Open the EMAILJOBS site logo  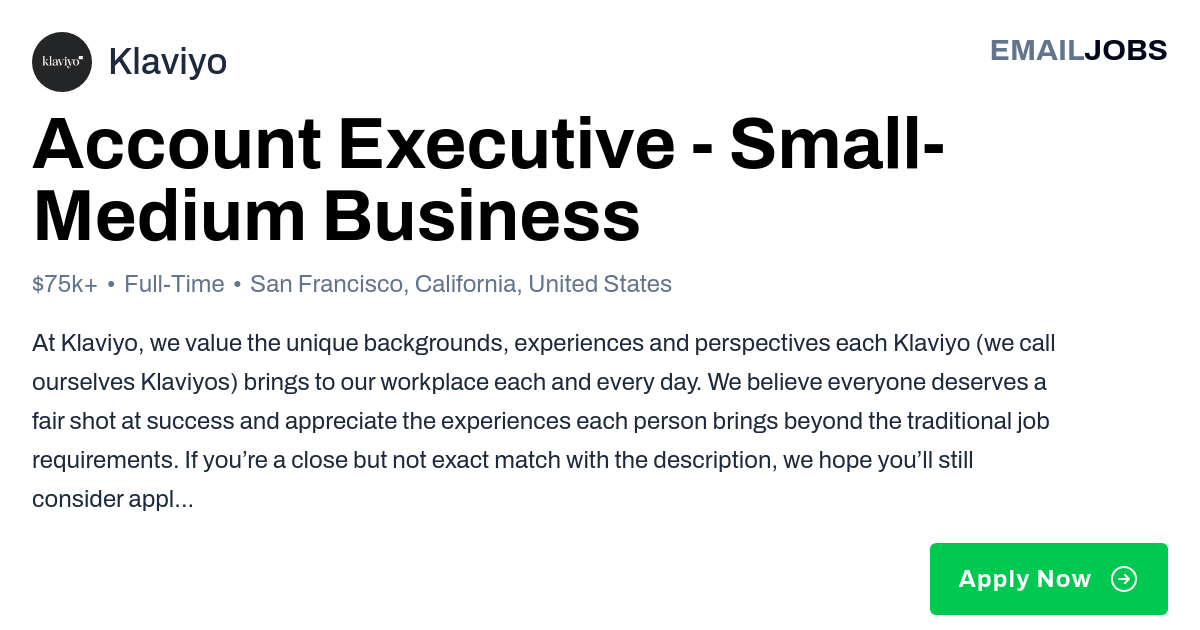(1078, 50)
